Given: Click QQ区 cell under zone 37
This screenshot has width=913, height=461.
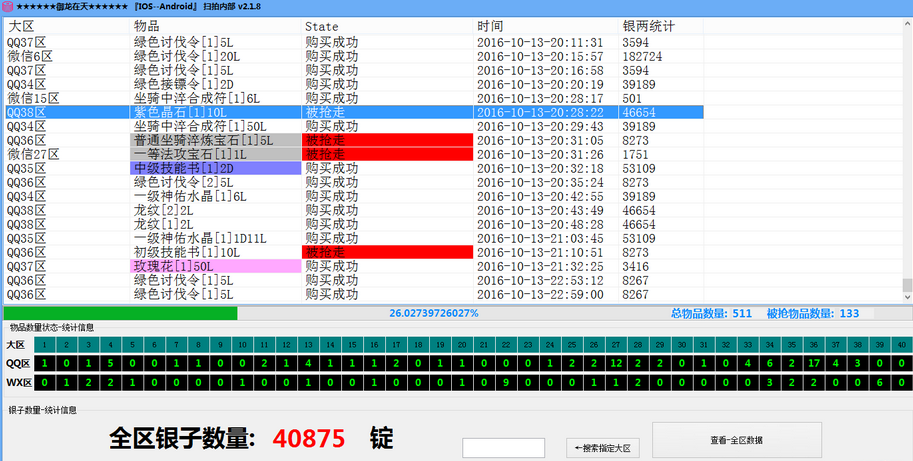Looking at the screenshot, I should coord(835,363).
